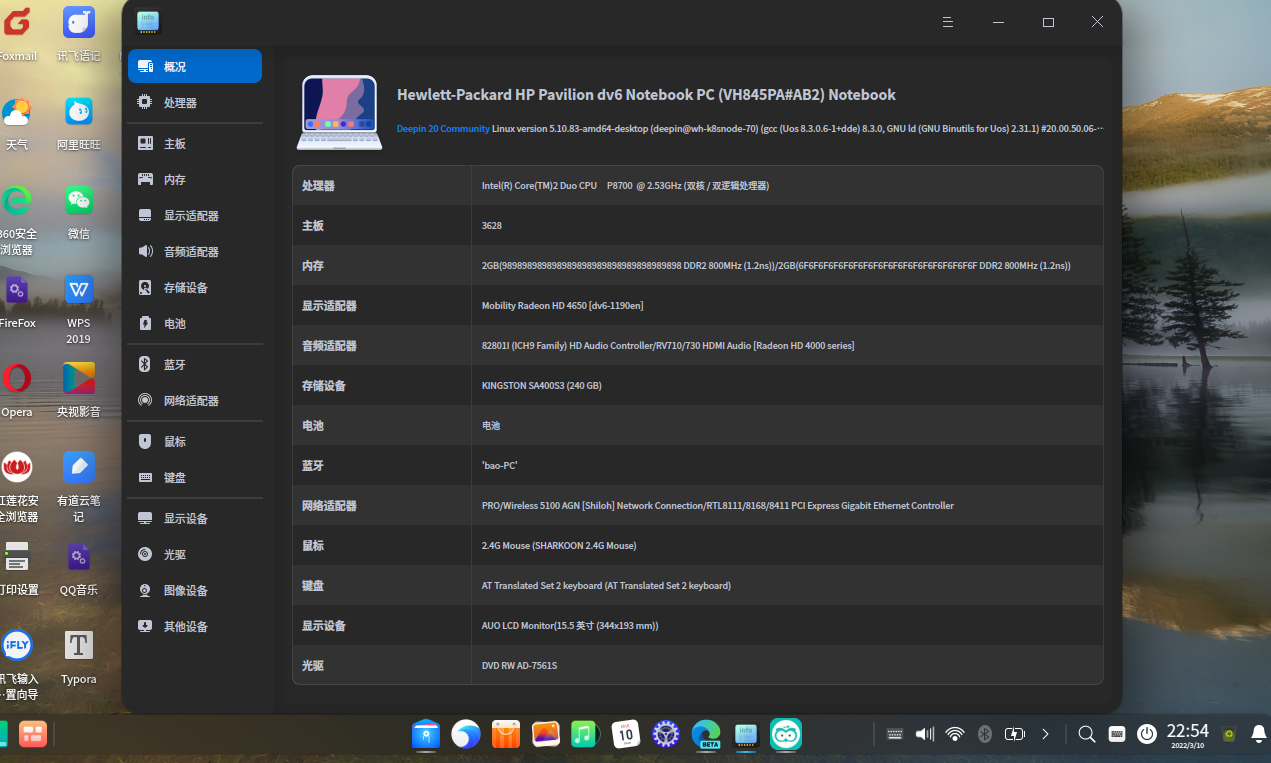Click the 82801I HD Audio Controller value
The height and width of the screenshot is (763, 1271).
[x=668, y=345]
